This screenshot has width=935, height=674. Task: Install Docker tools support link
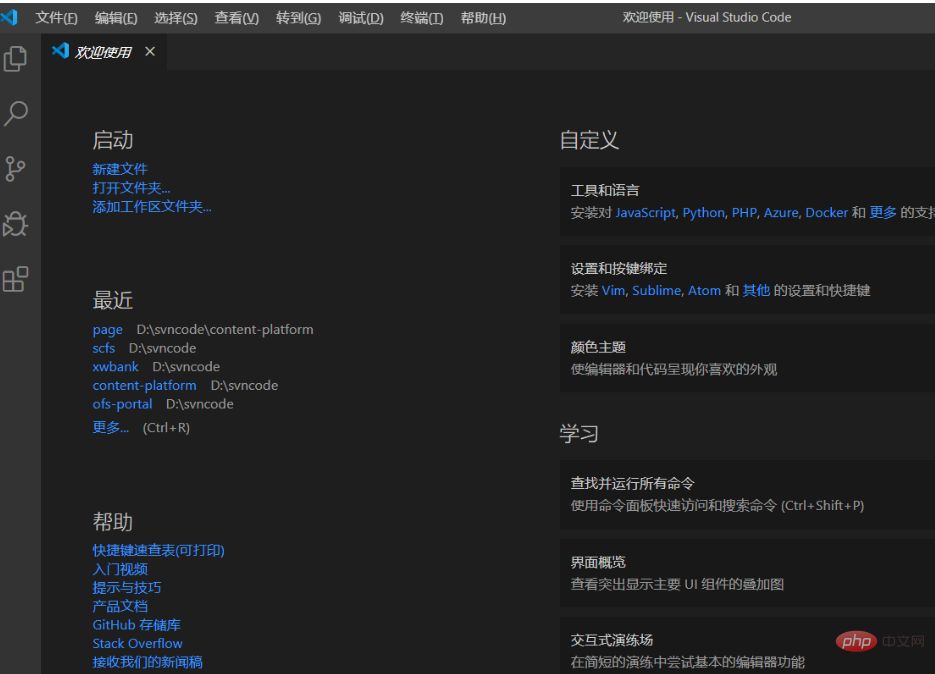[826, 212]
